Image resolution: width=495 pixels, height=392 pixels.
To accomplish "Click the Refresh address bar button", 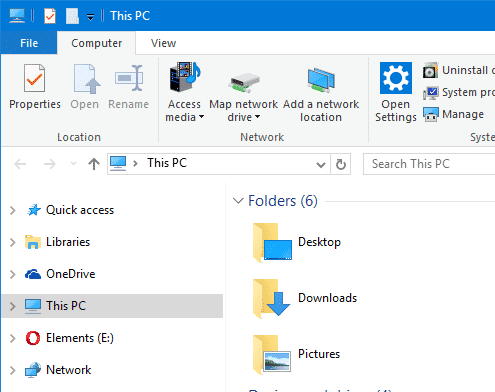I will point(341,164).
